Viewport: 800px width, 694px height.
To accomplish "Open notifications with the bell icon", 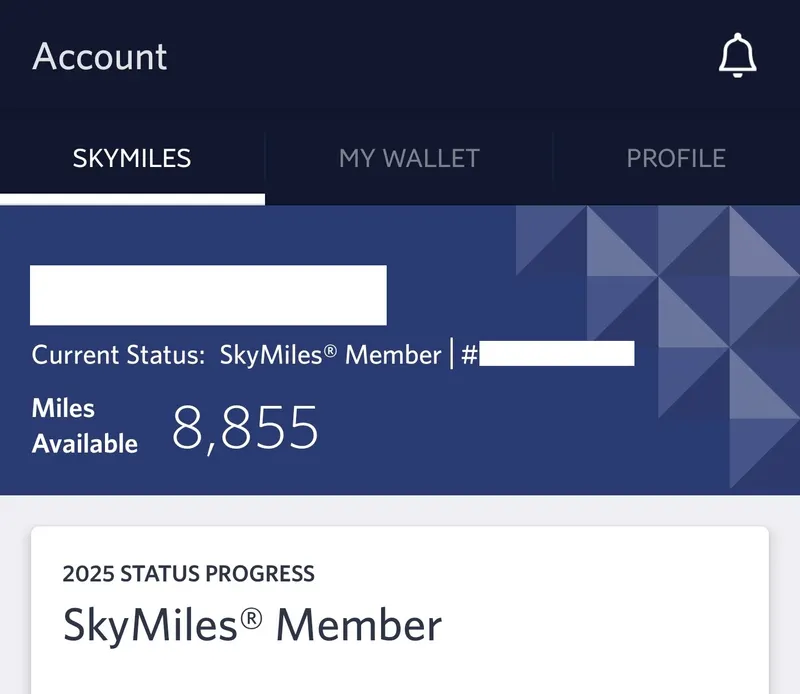I will pyautogui.click(x=738, y=55).
